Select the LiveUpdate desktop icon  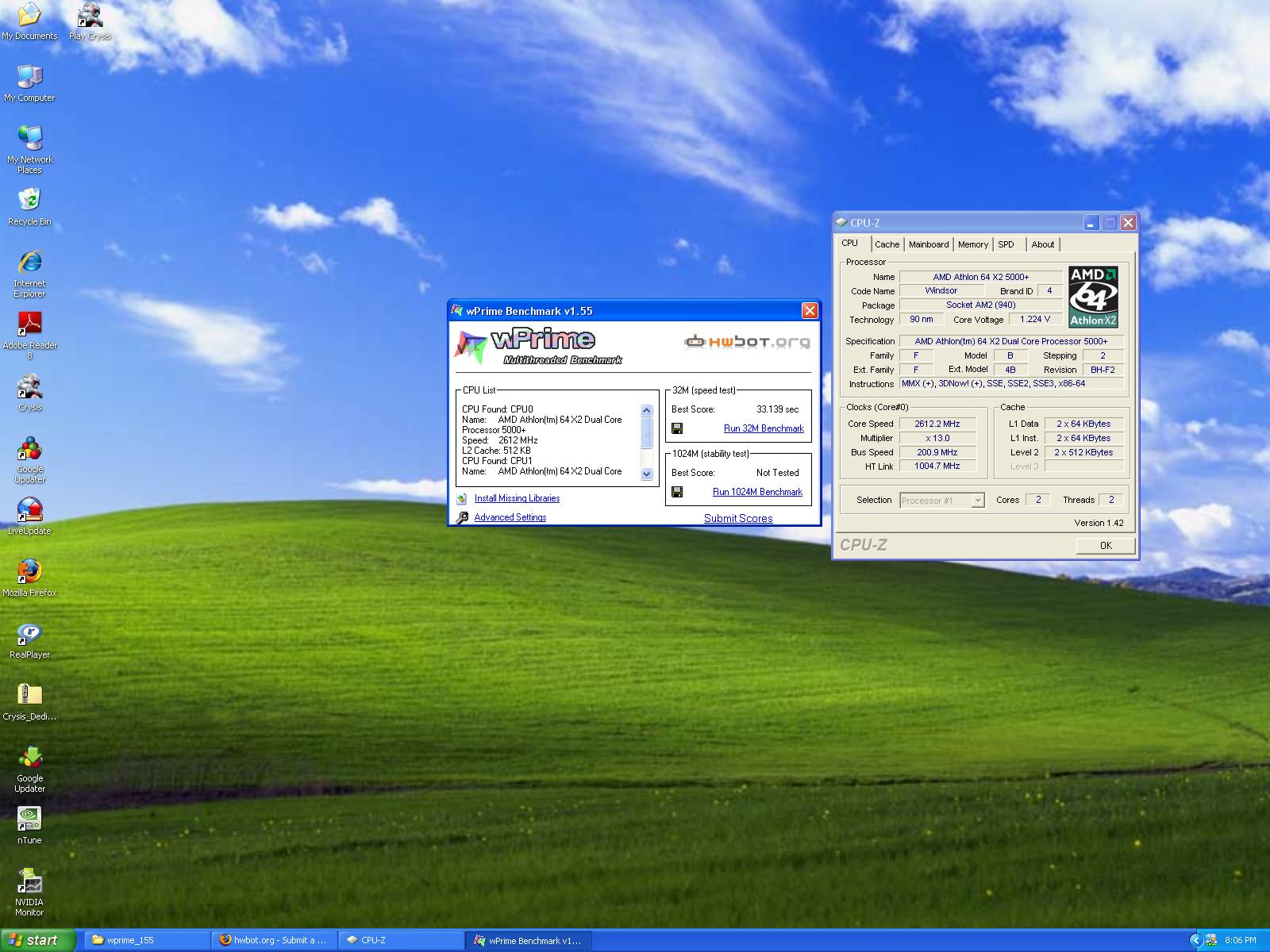tap(29, 516)
